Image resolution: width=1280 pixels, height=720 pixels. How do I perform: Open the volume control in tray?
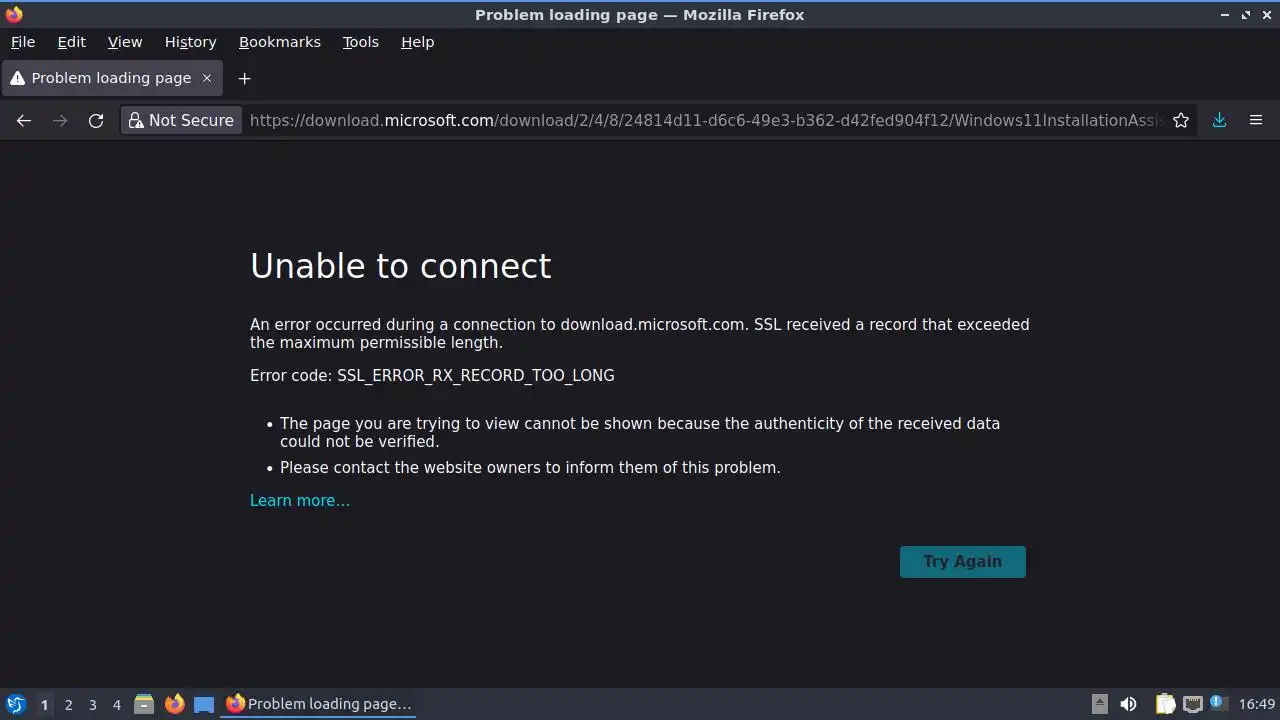(x=1128, y=704)
